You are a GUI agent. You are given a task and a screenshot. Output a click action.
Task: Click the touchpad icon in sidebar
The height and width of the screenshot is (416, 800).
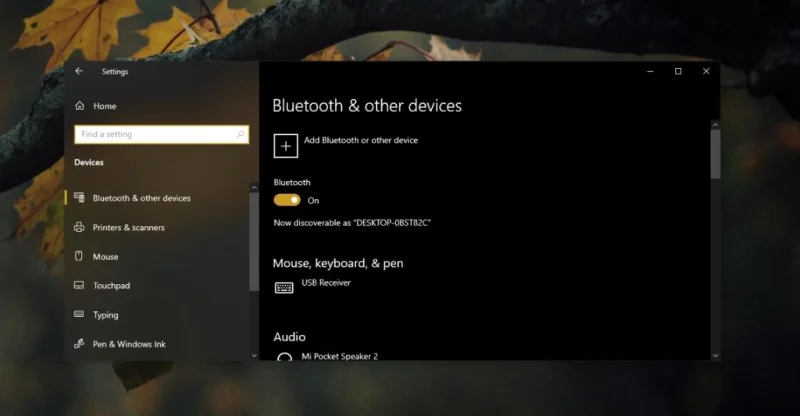click(79, 285)
